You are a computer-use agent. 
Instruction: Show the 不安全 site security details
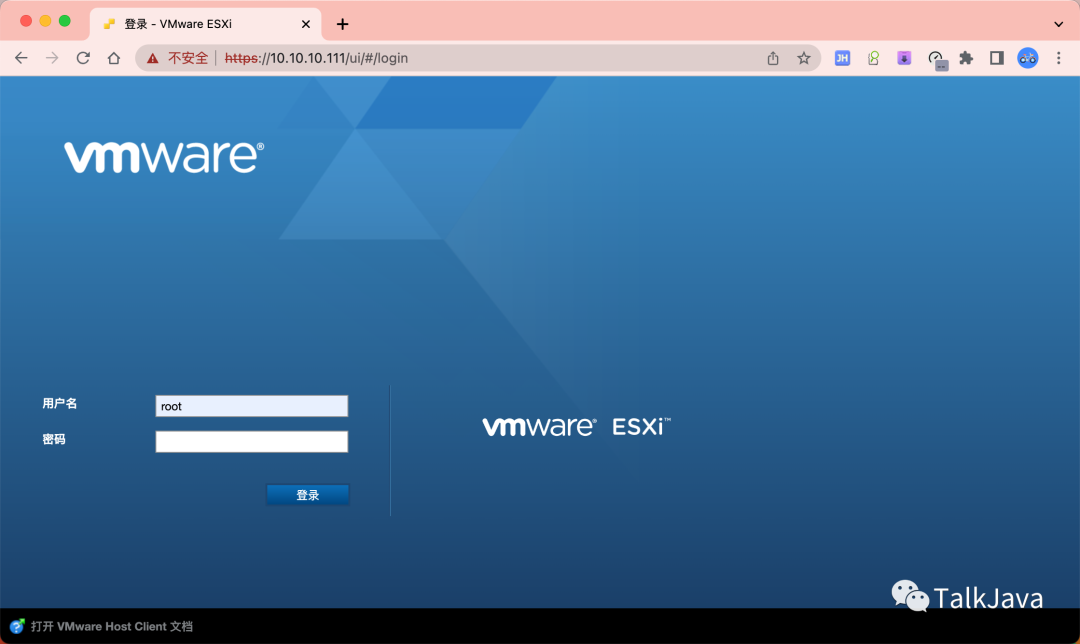(x=178, y=58)
